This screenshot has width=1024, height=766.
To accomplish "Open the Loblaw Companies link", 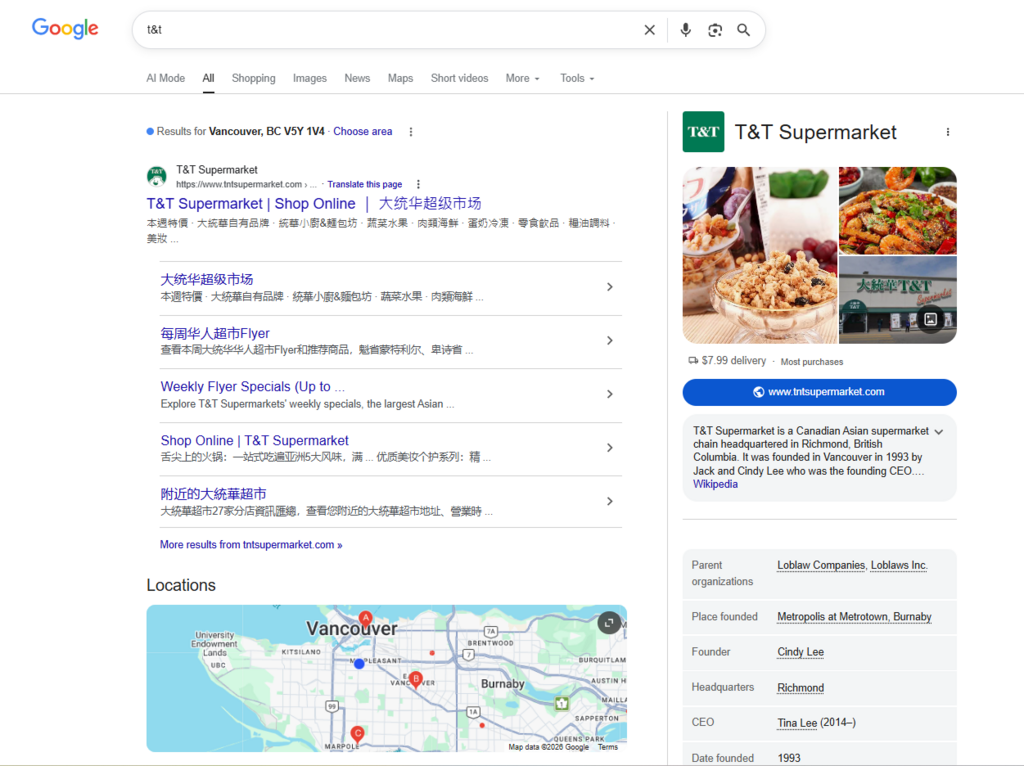I will pos(820,564).
